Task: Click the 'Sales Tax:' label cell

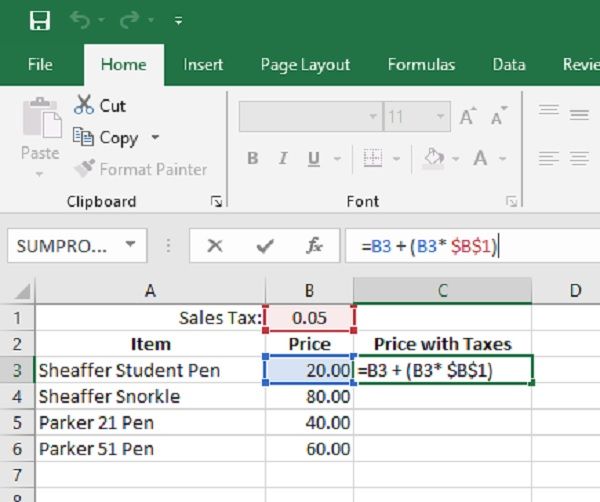Action: [x=150, y=318]
